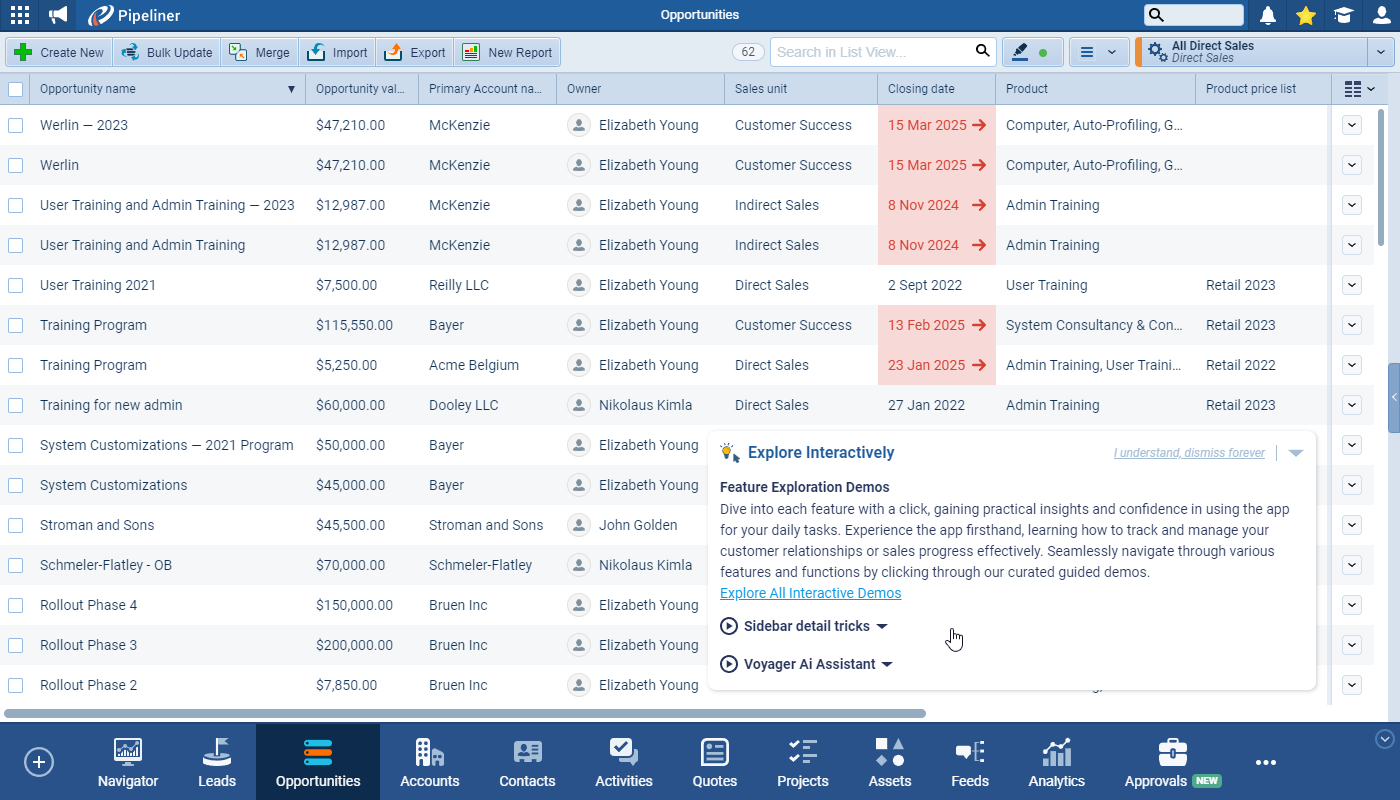Click the favorites star icon
This screenshot has width=1400, height=800.
point(1305,15)
